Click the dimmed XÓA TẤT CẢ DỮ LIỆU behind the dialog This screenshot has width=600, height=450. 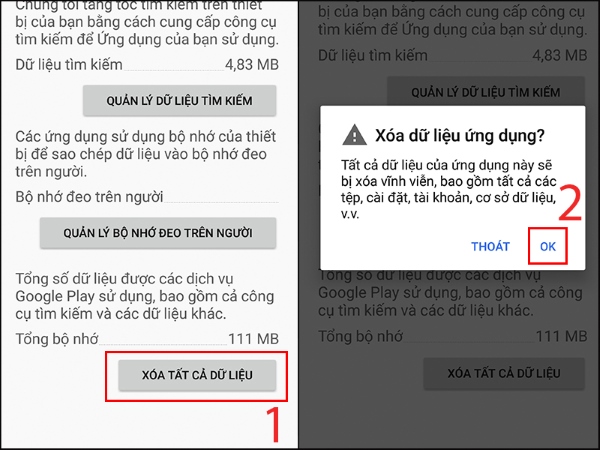504,373
